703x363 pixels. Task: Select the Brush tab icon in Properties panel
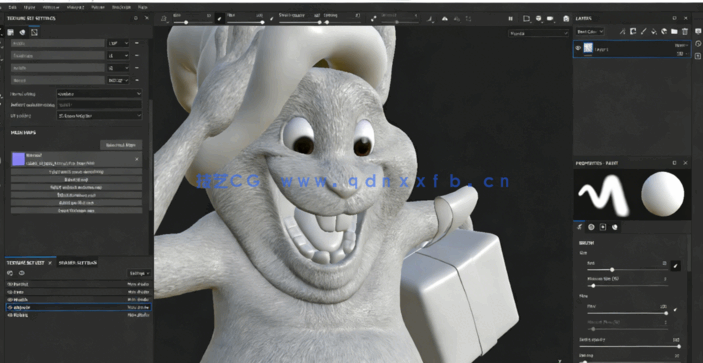[x=579, y=227]
